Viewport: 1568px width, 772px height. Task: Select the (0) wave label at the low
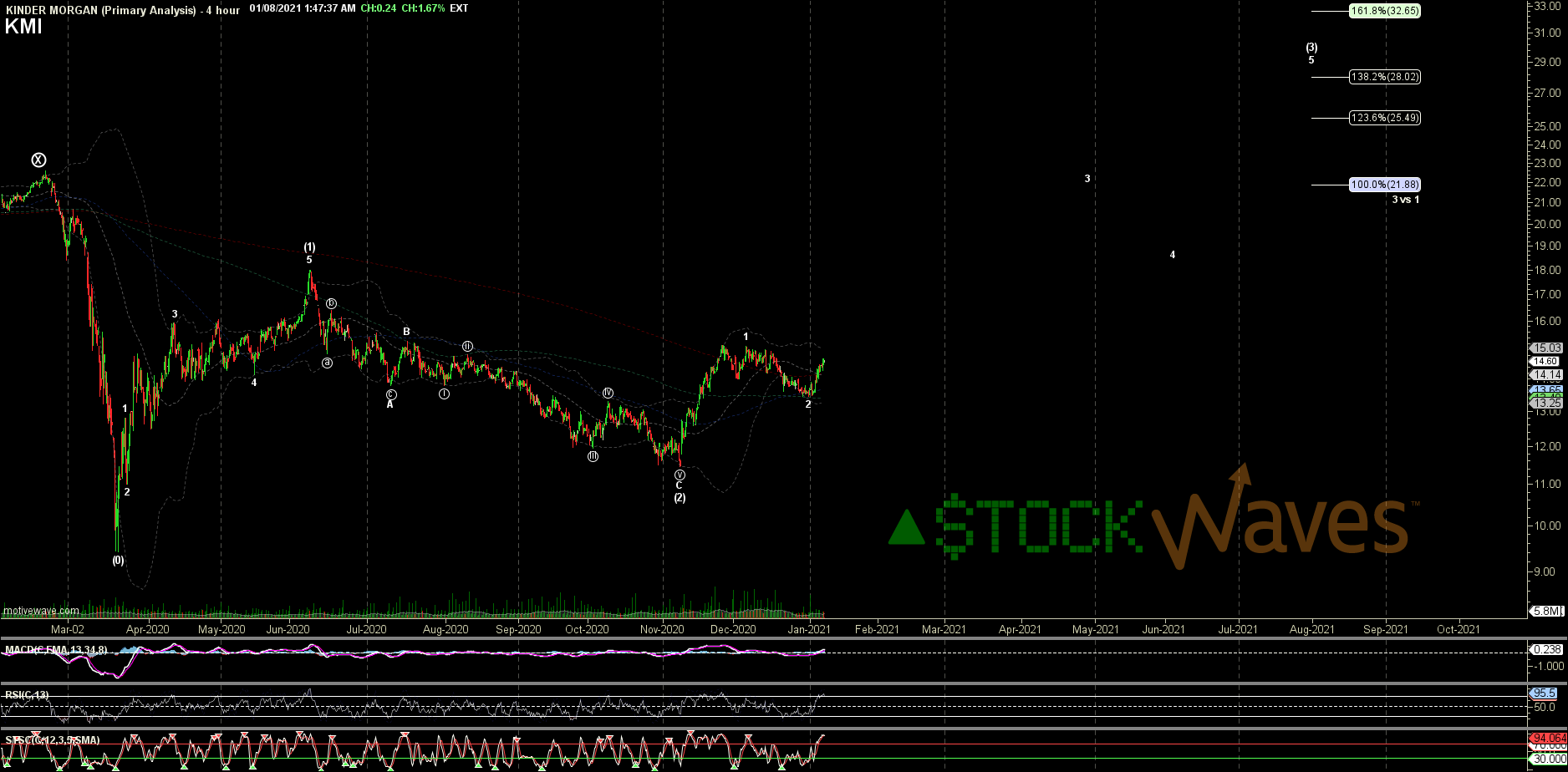tap(118, 561)
